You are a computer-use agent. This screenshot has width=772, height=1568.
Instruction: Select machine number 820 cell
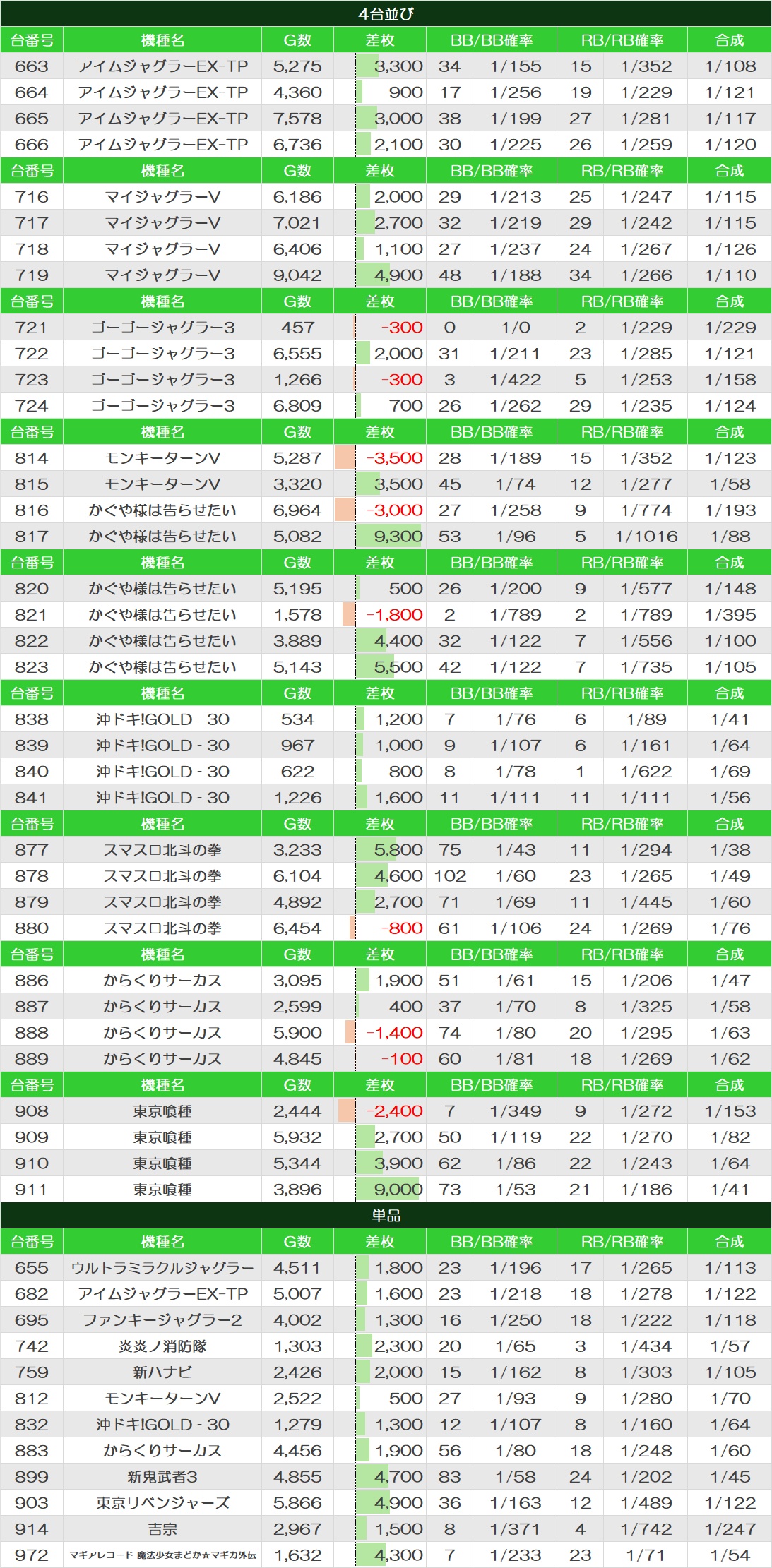(32, 589)
